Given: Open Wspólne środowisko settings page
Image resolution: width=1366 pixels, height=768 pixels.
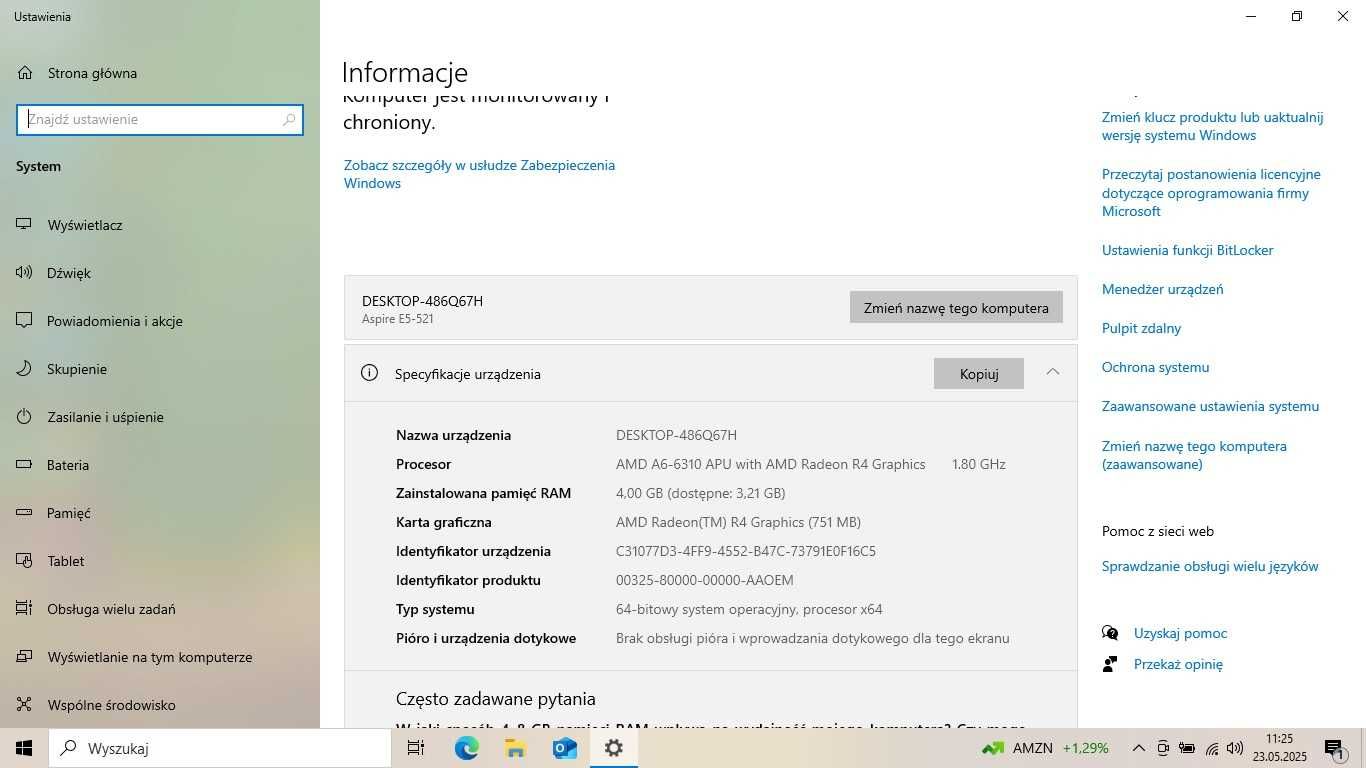Looking at the screenshot, I should [160, 705].
